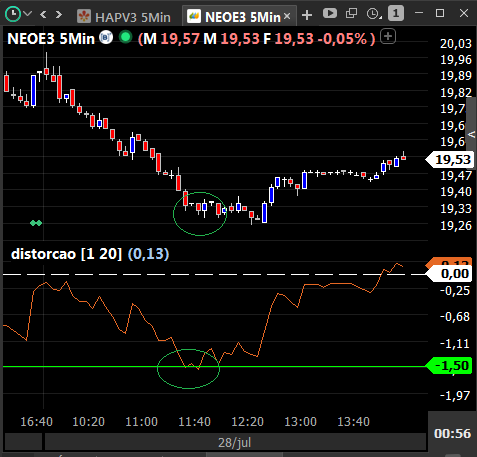Click the NEOE3 5Min chart title
Image resolution: width=477 pixels, height=457 pixels.
tap(51, 39)
